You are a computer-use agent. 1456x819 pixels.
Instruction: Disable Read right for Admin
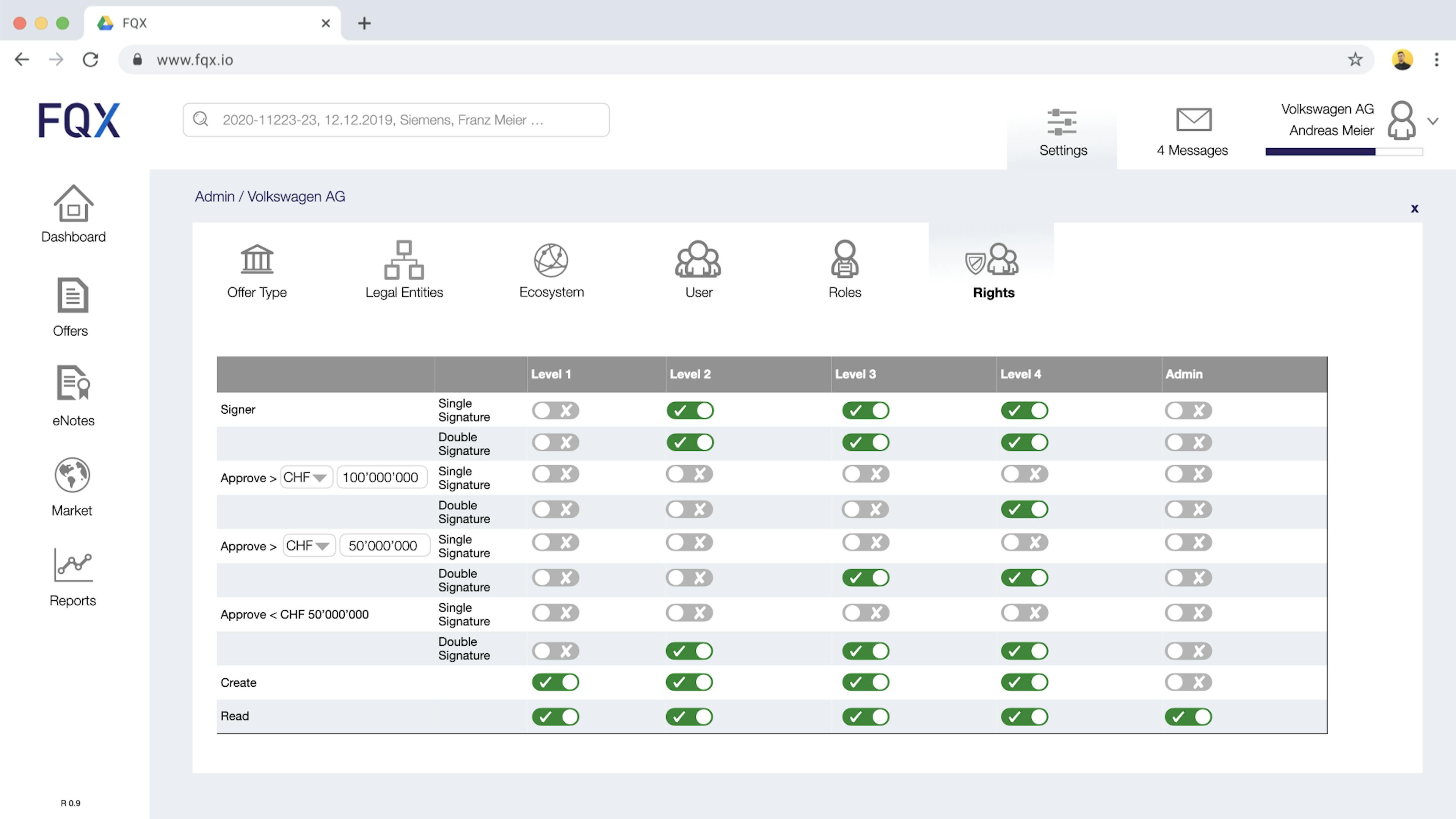tap(1188, 717)
